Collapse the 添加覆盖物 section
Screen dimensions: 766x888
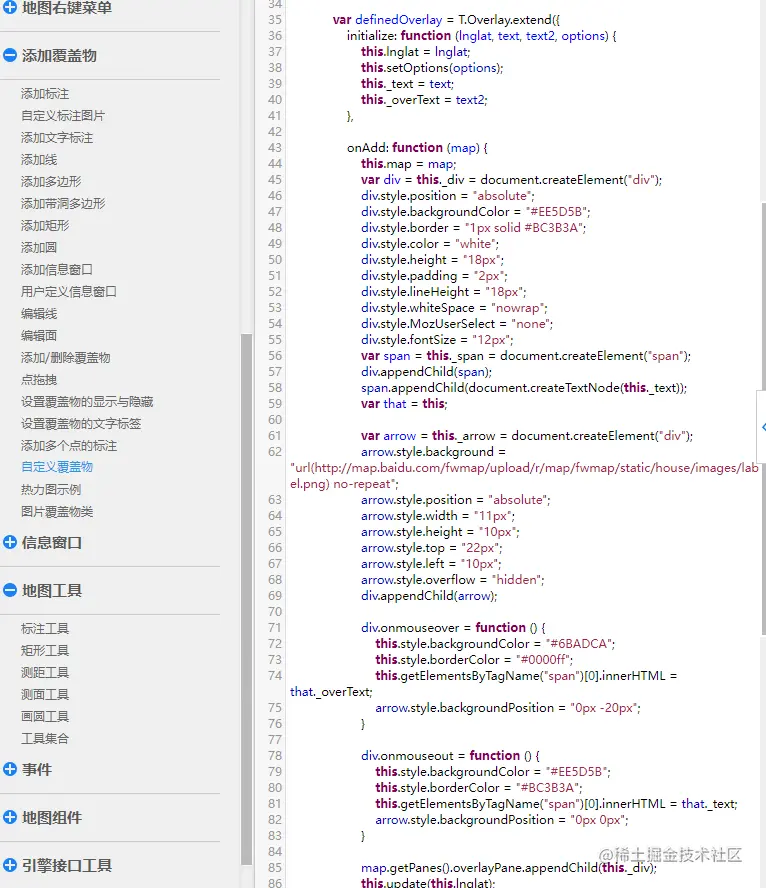pos(10,55)
